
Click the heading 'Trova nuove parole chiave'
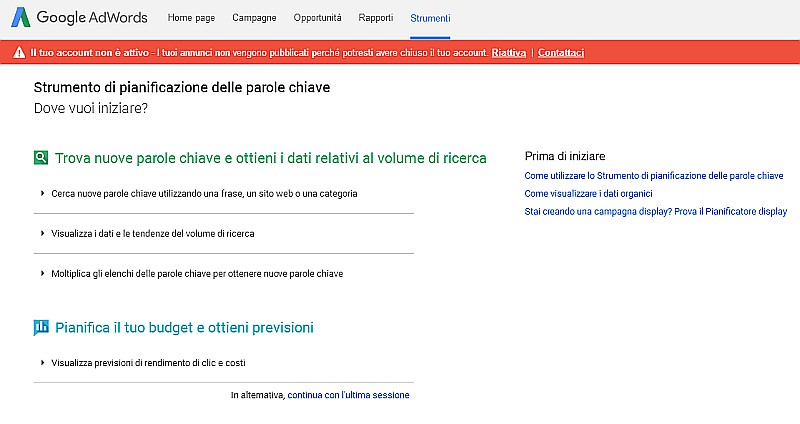click(270, 158)
